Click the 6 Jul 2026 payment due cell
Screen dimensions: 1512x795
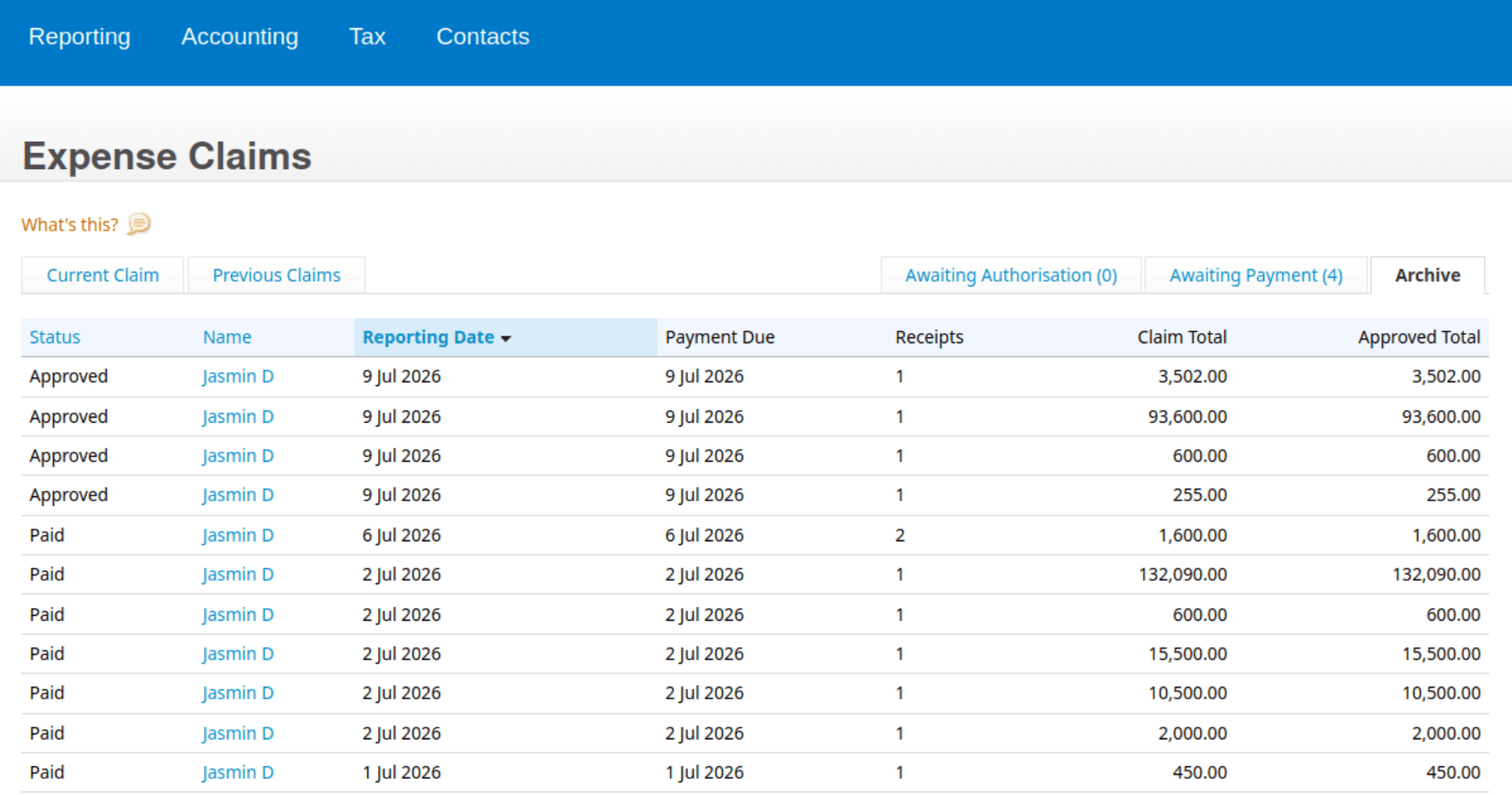tap(705, 535)
